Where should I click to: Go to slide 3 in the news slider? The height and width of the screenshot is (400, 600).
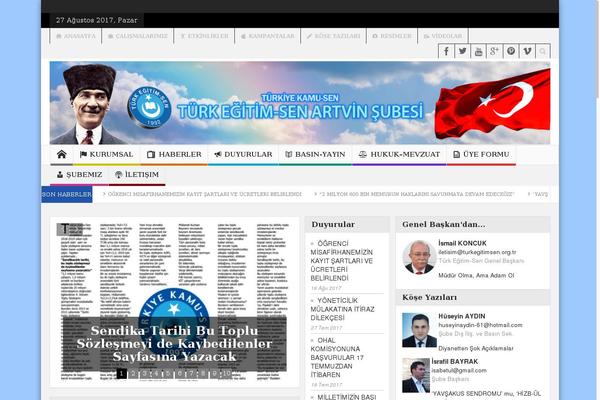[145, 373]
